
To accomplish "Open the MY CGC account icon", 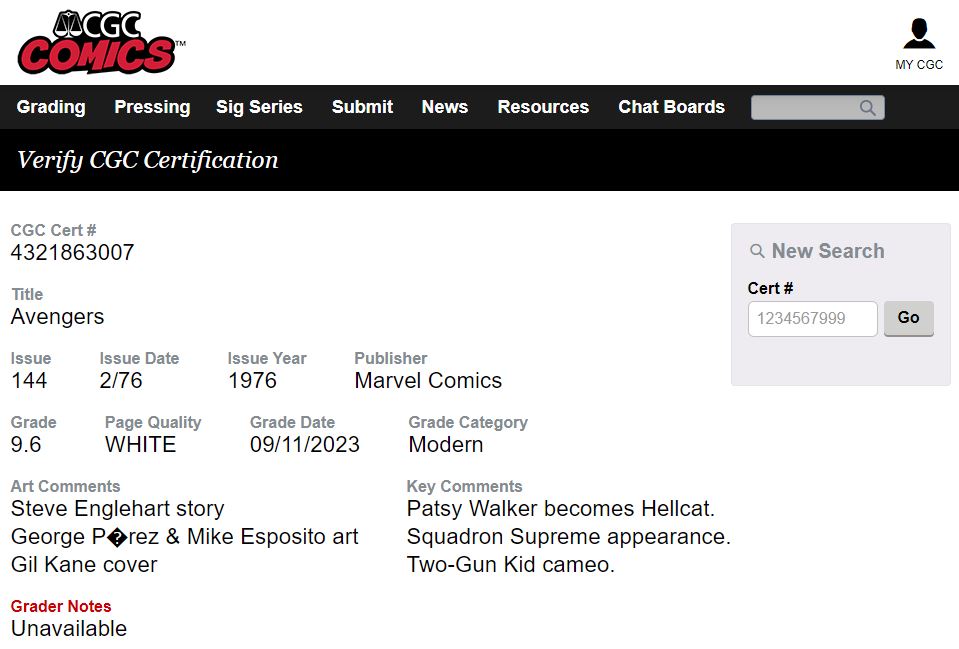I will (919, 34).
